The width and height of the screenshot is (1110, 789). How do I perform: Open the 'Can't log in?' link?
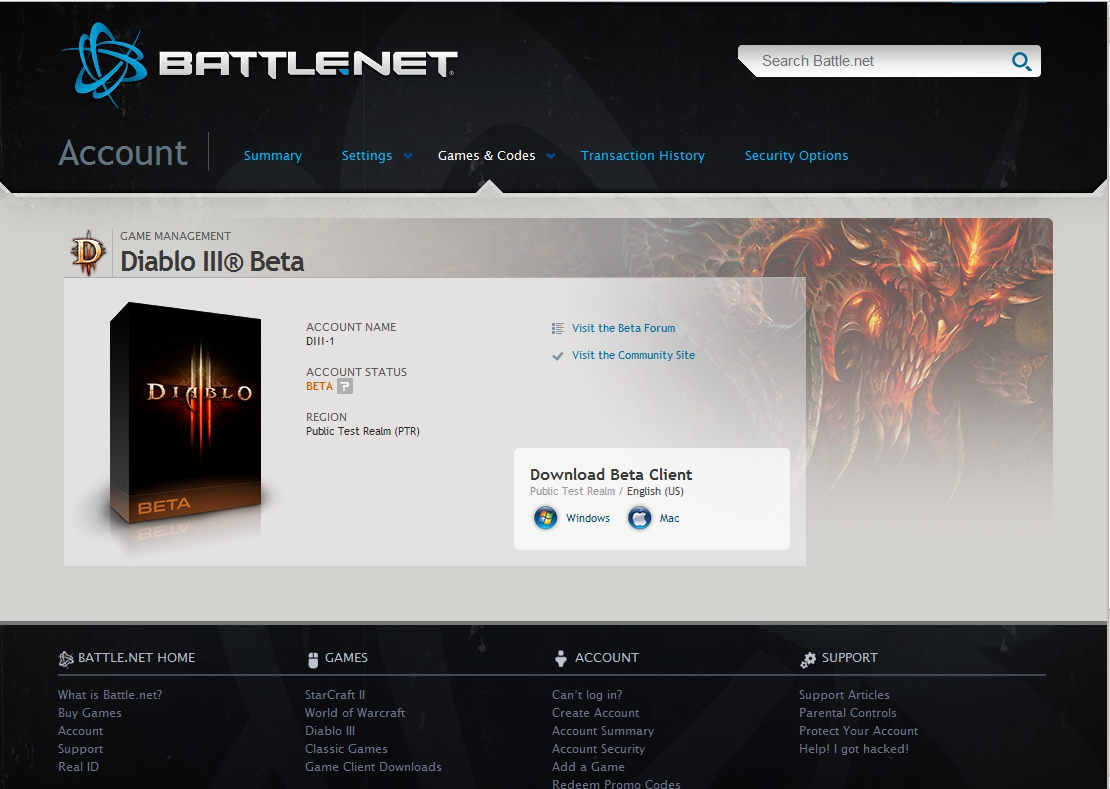pos(587,695)
